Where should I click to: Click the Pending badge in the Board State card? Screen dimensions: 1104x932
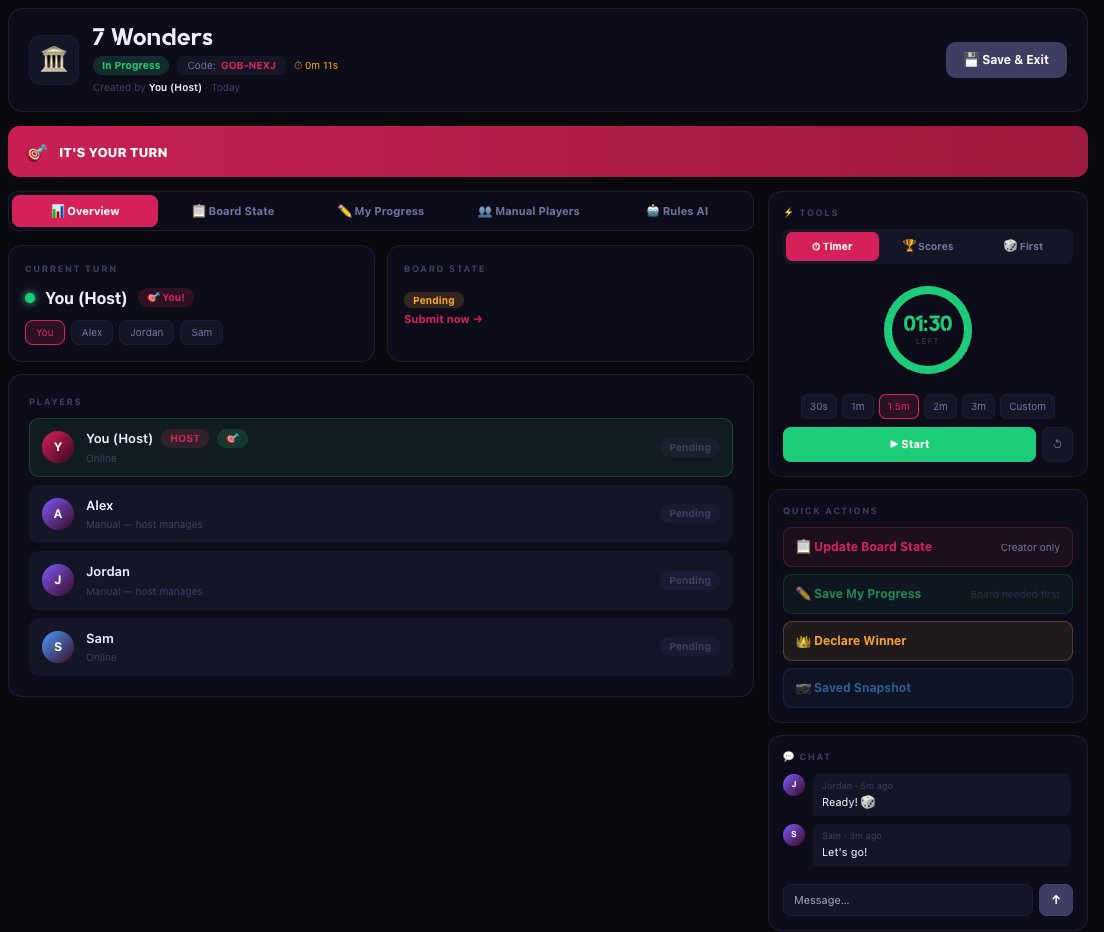tap(434, 300)
